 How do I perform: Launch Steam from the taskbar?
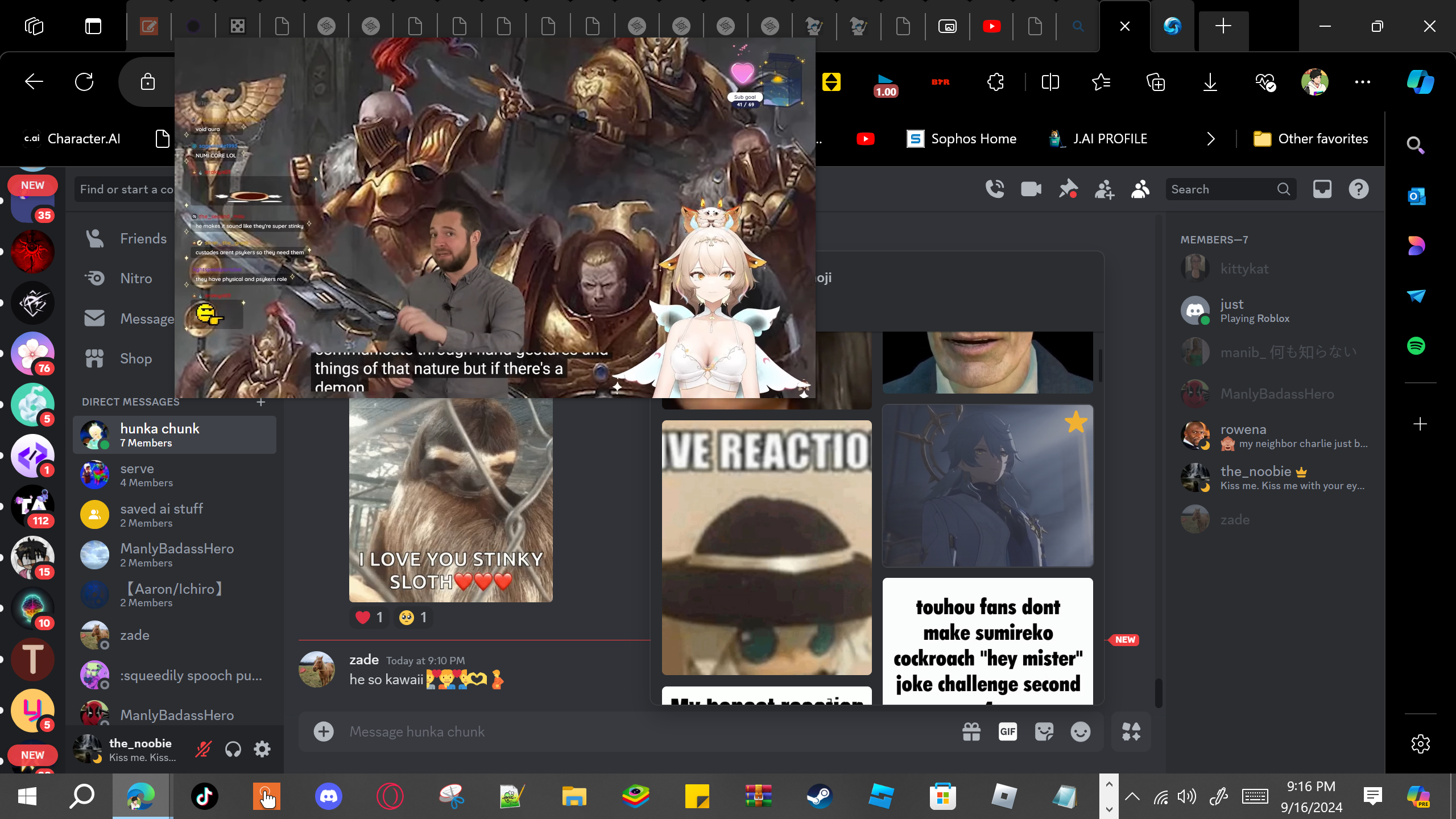(x=820, y=796)
